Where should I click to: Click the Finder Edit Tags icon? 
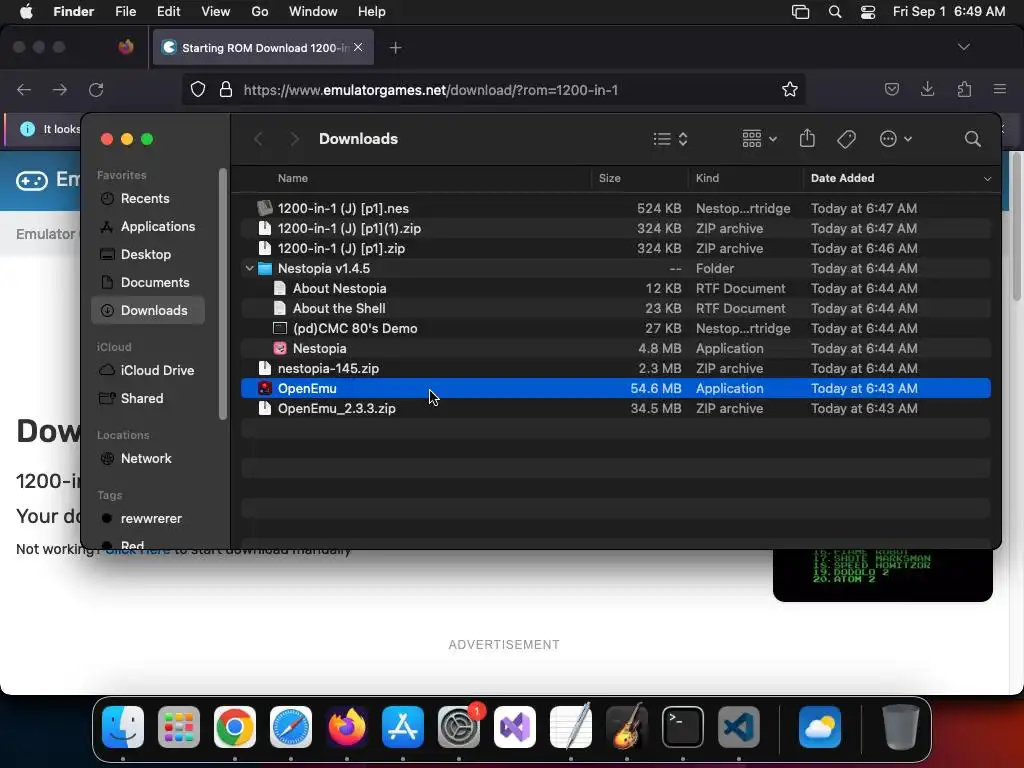(x=846, y=138)
